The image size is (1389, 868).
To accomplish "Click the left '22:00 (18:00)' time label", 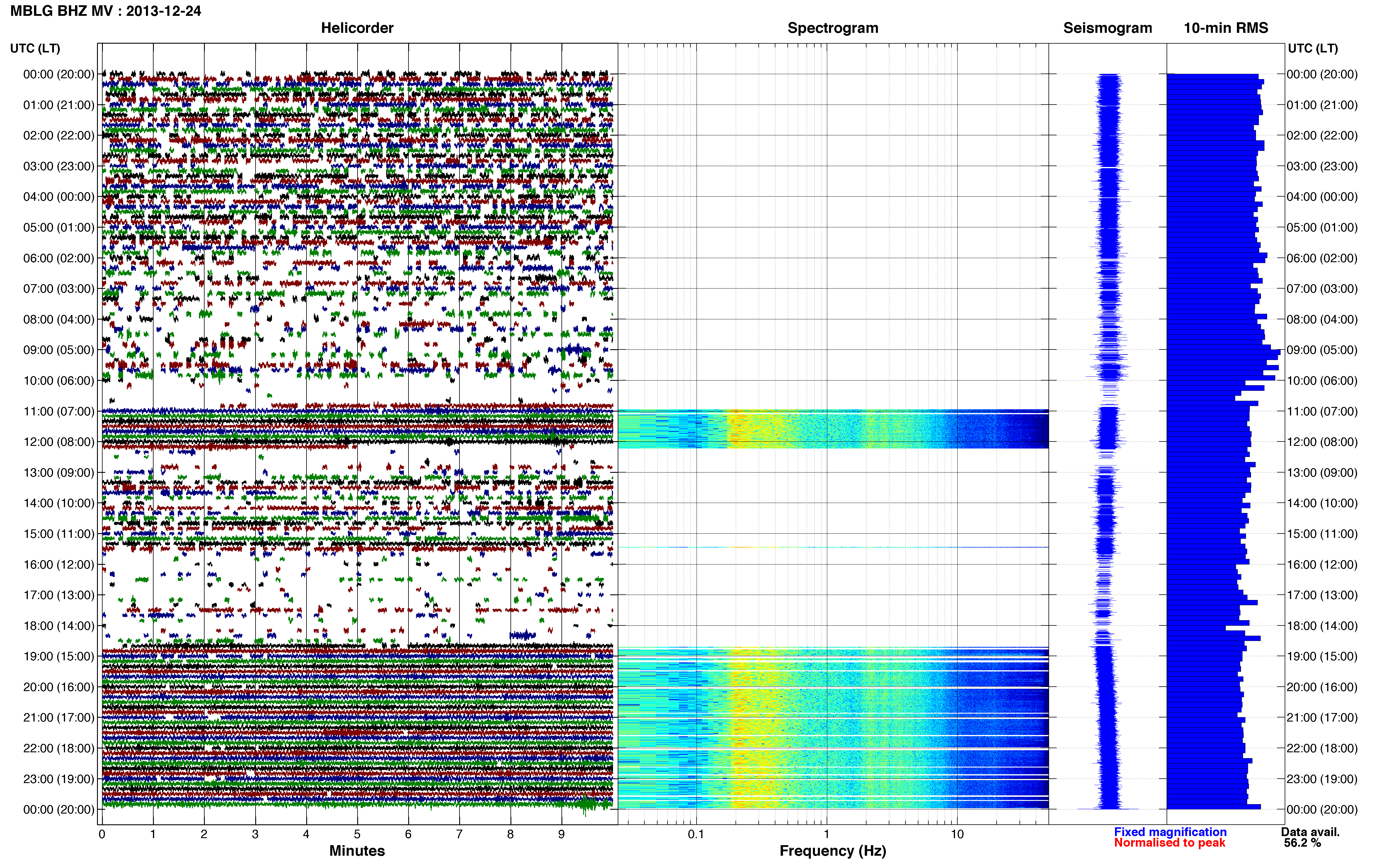I will [x=59, y=748].
